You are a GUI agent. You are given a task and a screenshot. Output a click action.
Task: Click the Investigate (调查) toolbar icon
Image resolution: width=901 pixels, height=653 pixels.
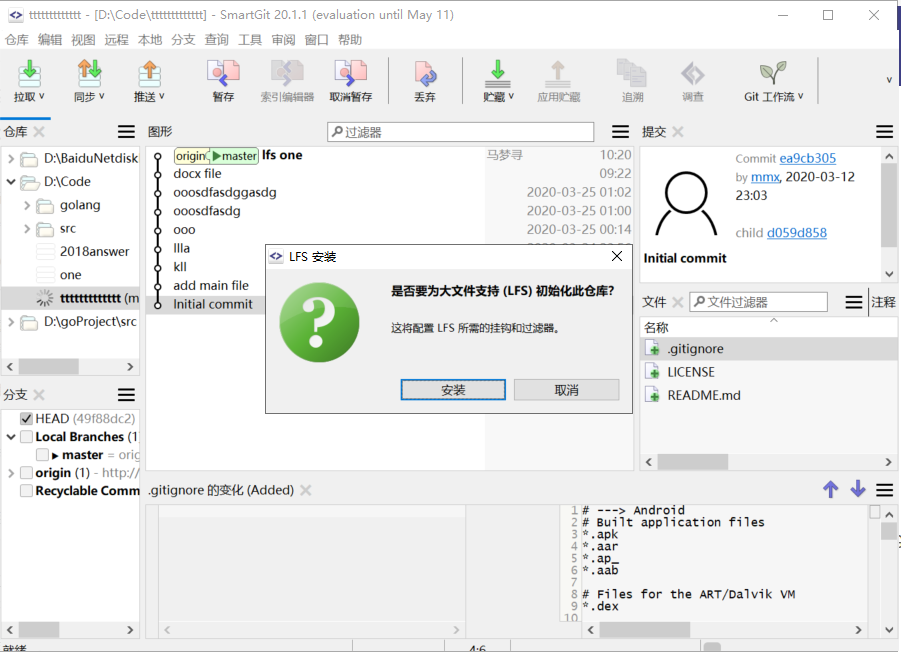click(692, 74)
